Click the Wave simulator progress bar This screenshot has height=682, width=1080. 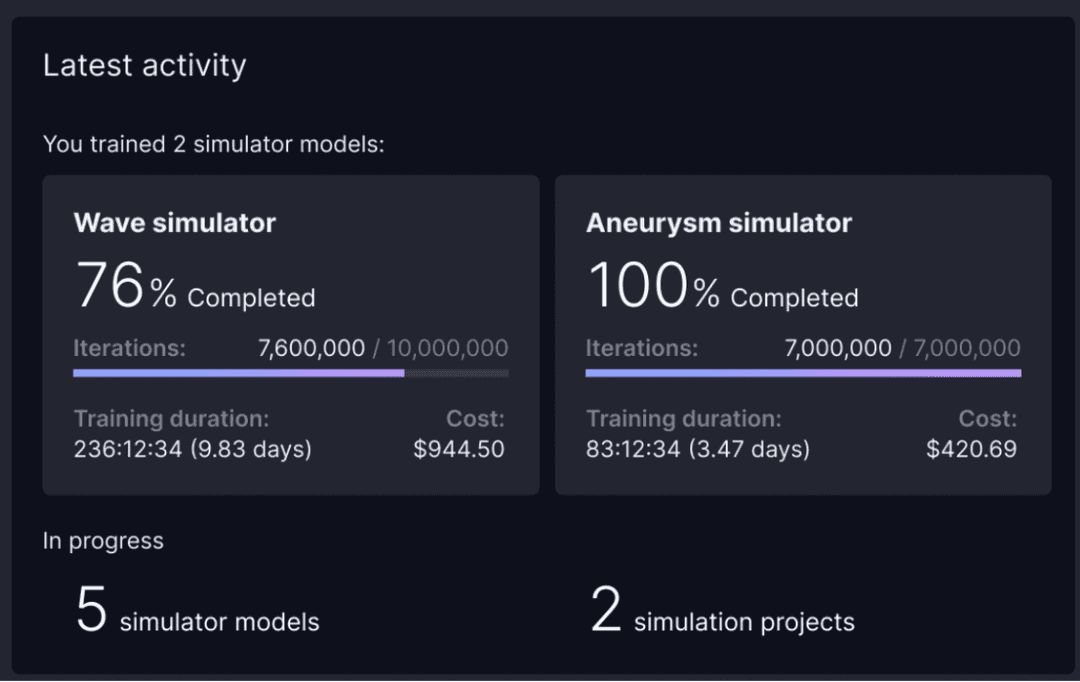pyautogui.click(x=291, y=373)
